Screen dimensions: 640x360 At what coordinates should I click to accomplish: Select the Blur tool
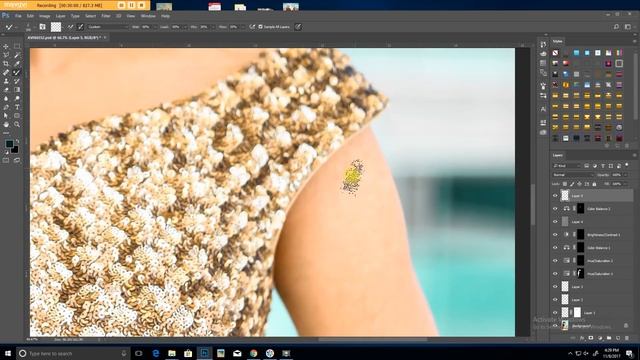6,98
